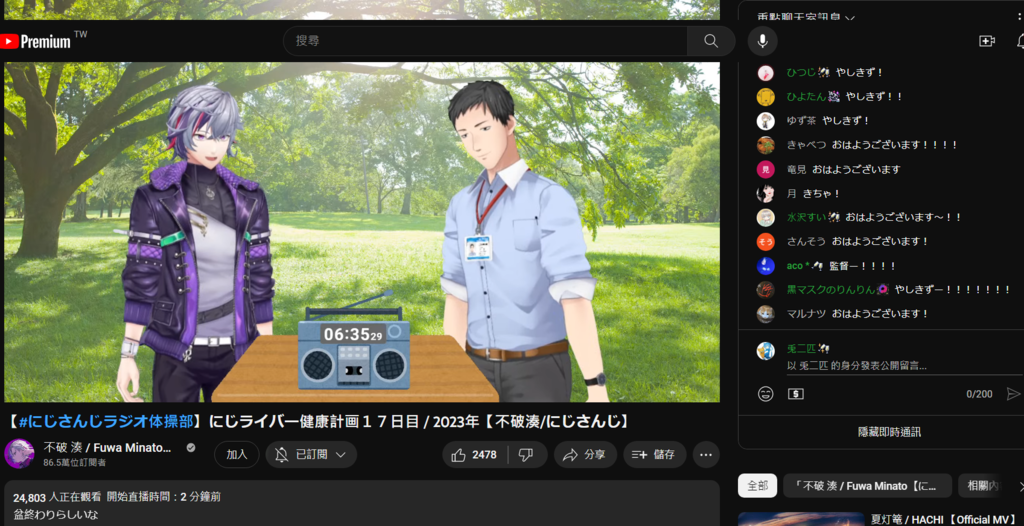Open きゃべつ chat avatar
The width and height of the screenshot is (1024, 526).
click(x=765, y=145)
